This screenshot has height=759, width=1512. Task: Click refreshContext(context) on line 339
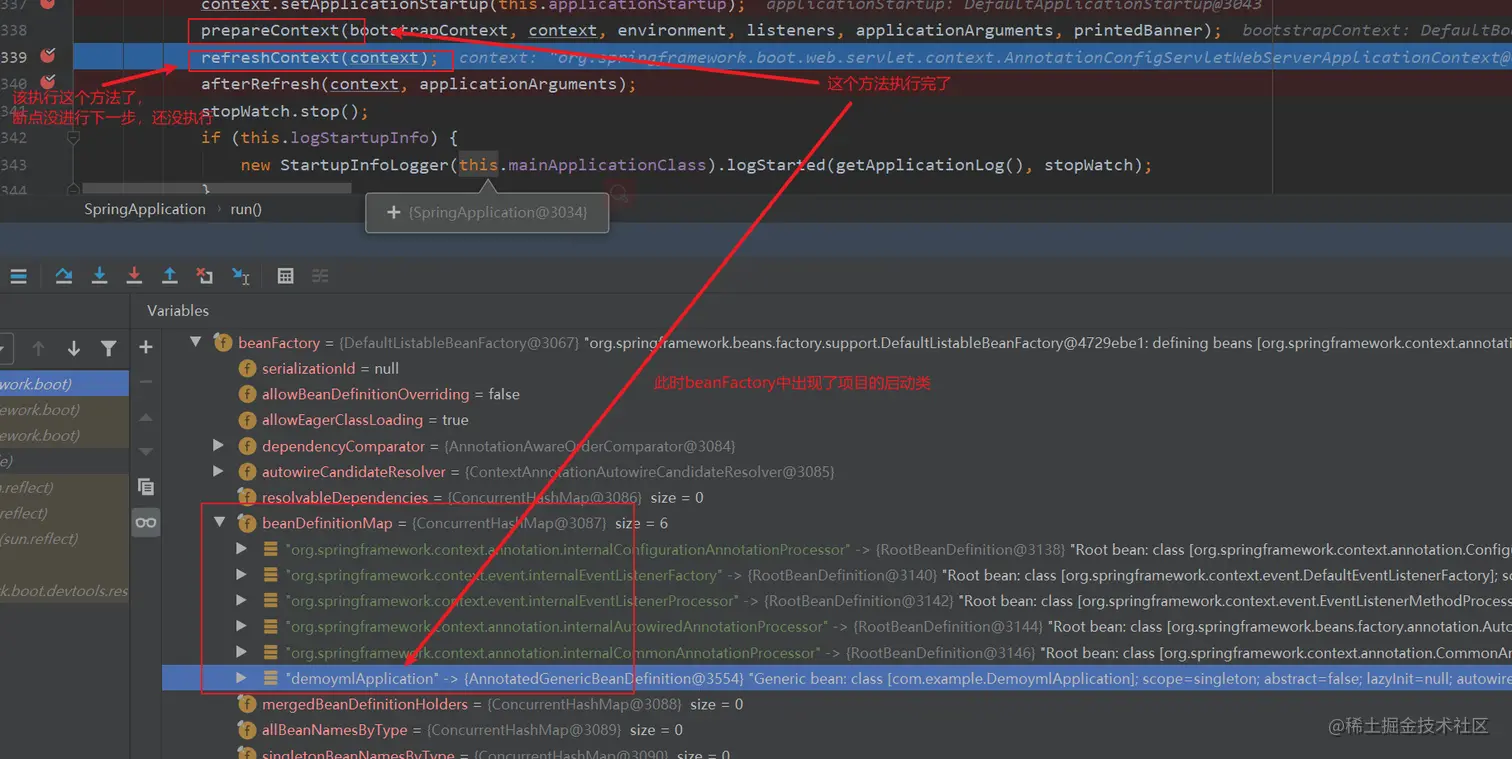point(319,57)
